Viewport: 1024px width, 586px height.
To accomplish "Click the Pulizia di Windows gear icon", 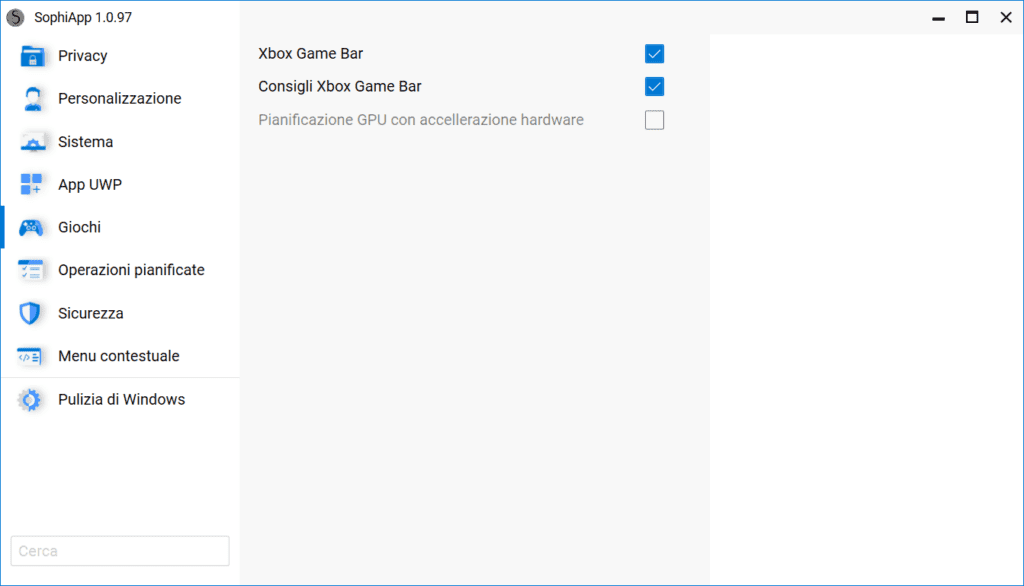I will [30, 400].
